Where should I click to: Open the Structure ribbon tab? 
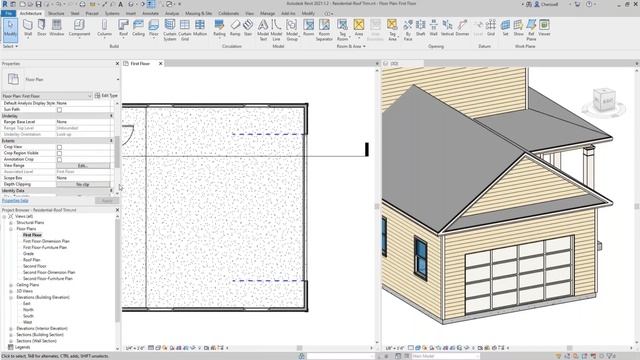point(56,13)
